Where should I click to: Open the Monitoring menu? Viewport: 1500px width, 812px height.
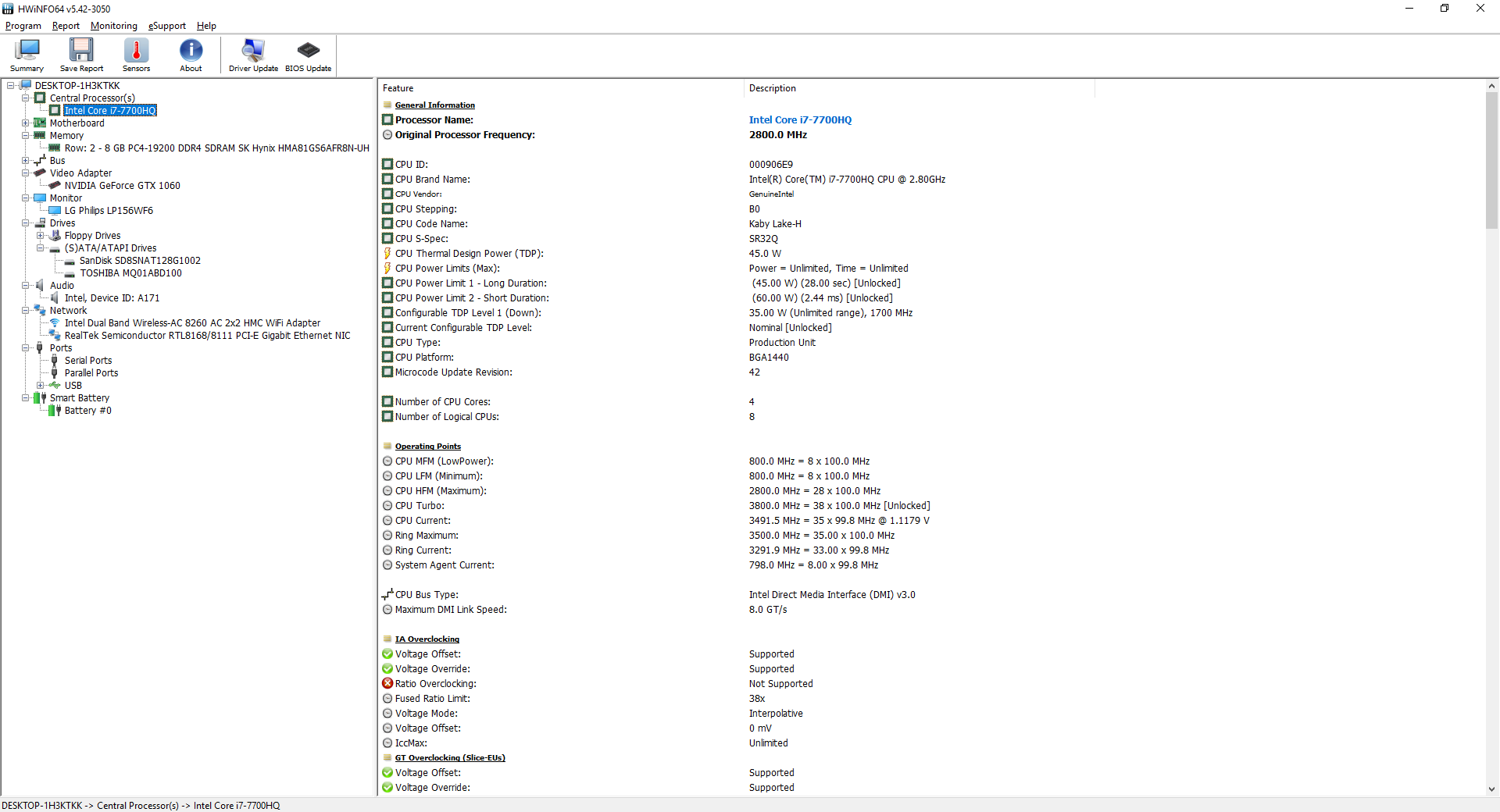coord(114,26)
